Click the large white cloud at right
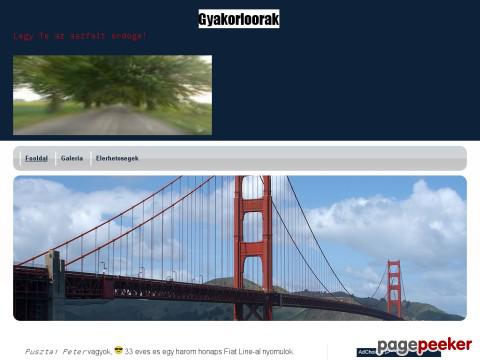This screenshot has width=480, height=360. [x=400, y=227]
